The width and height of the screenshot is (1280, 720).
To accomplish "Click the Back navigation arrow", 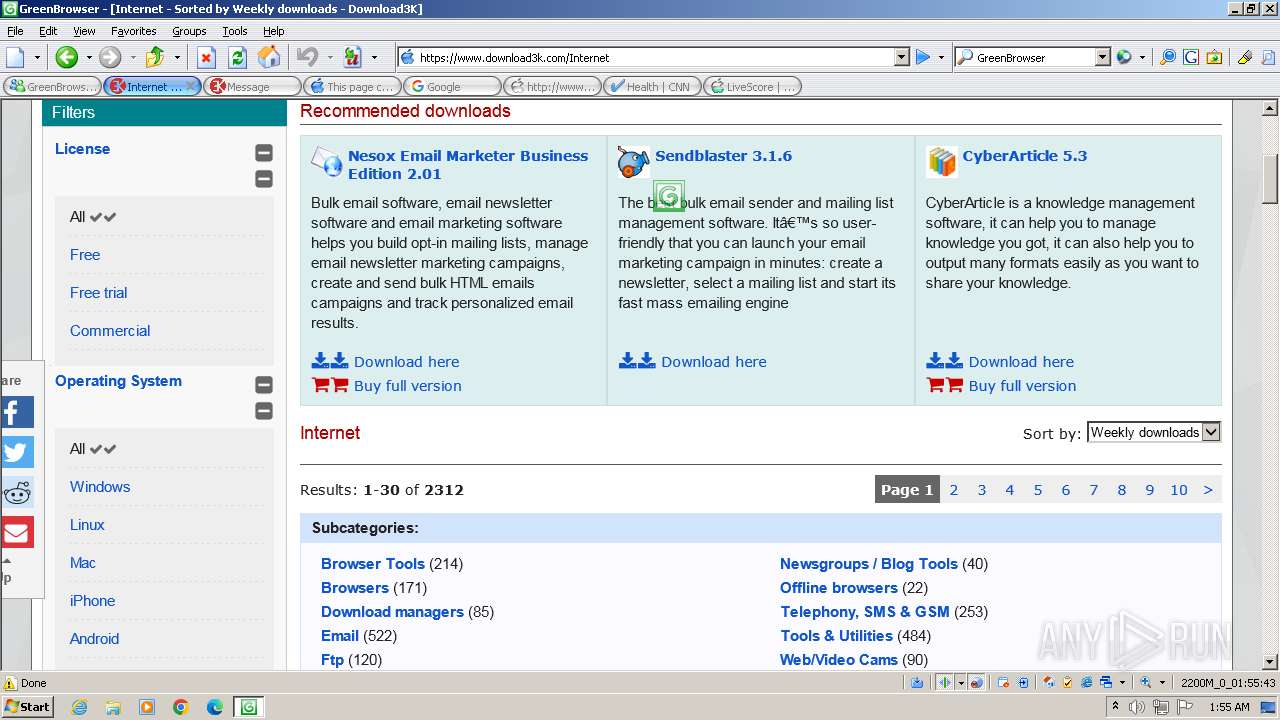I will coord(66,57).
